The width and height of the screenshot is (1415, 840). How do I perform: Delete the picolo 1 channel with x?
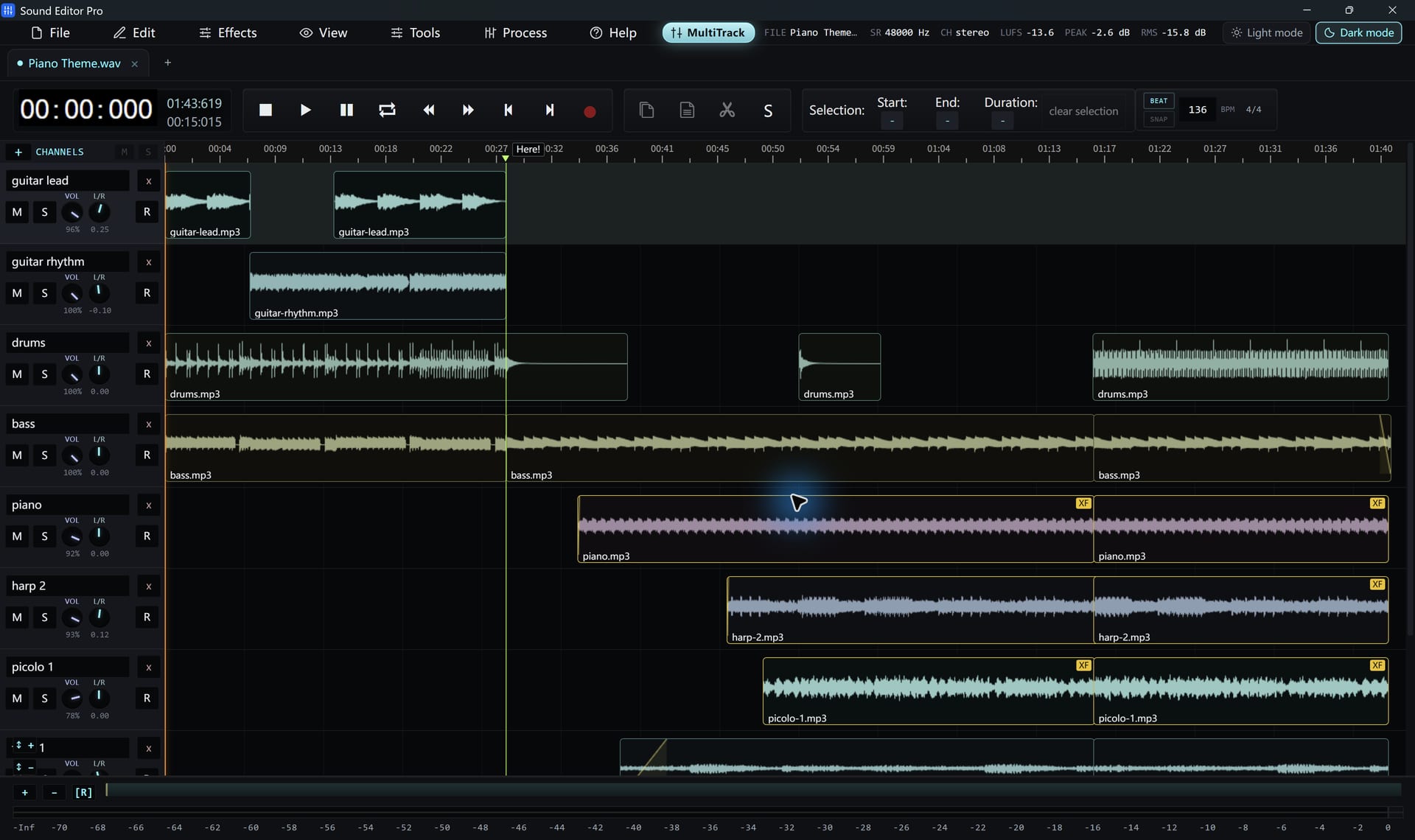pyautogui.click(x=148, y=668)
